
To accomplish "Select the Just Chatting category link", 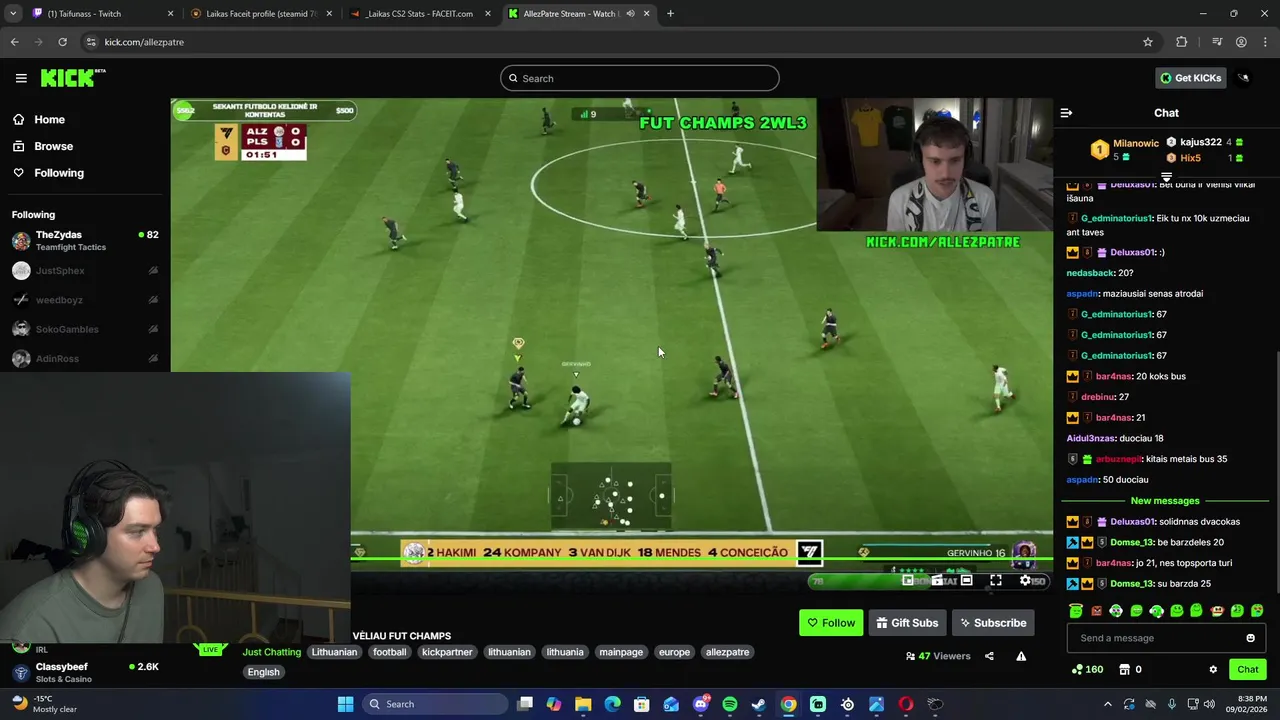I will click(271, 652).
